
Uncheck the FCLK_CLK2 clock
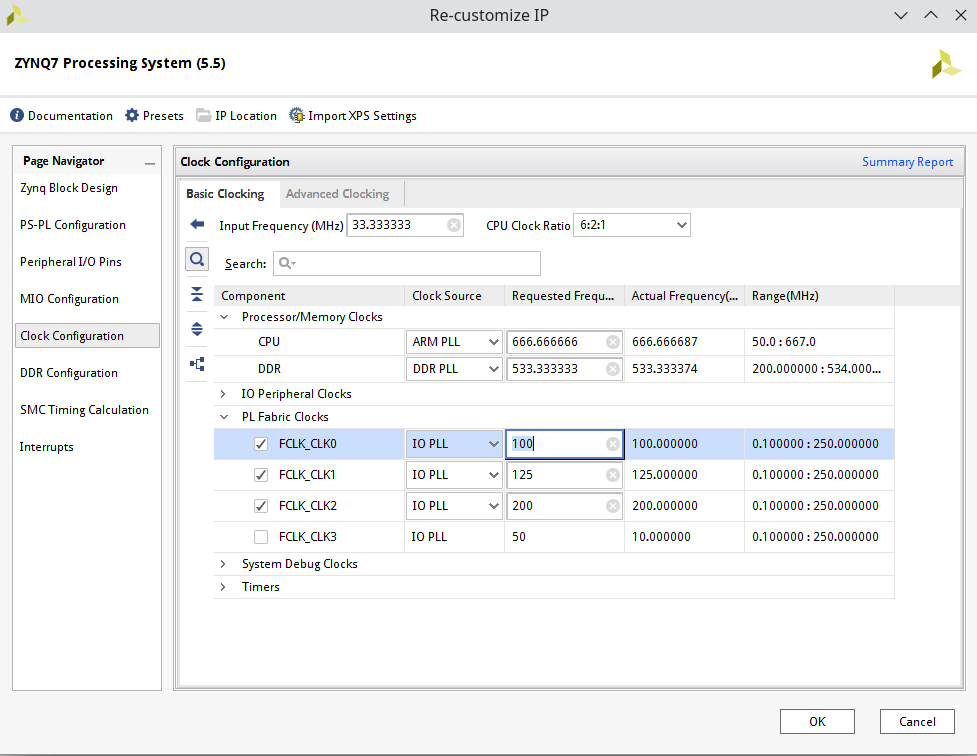pyautogui.click(x=261, y=505)
